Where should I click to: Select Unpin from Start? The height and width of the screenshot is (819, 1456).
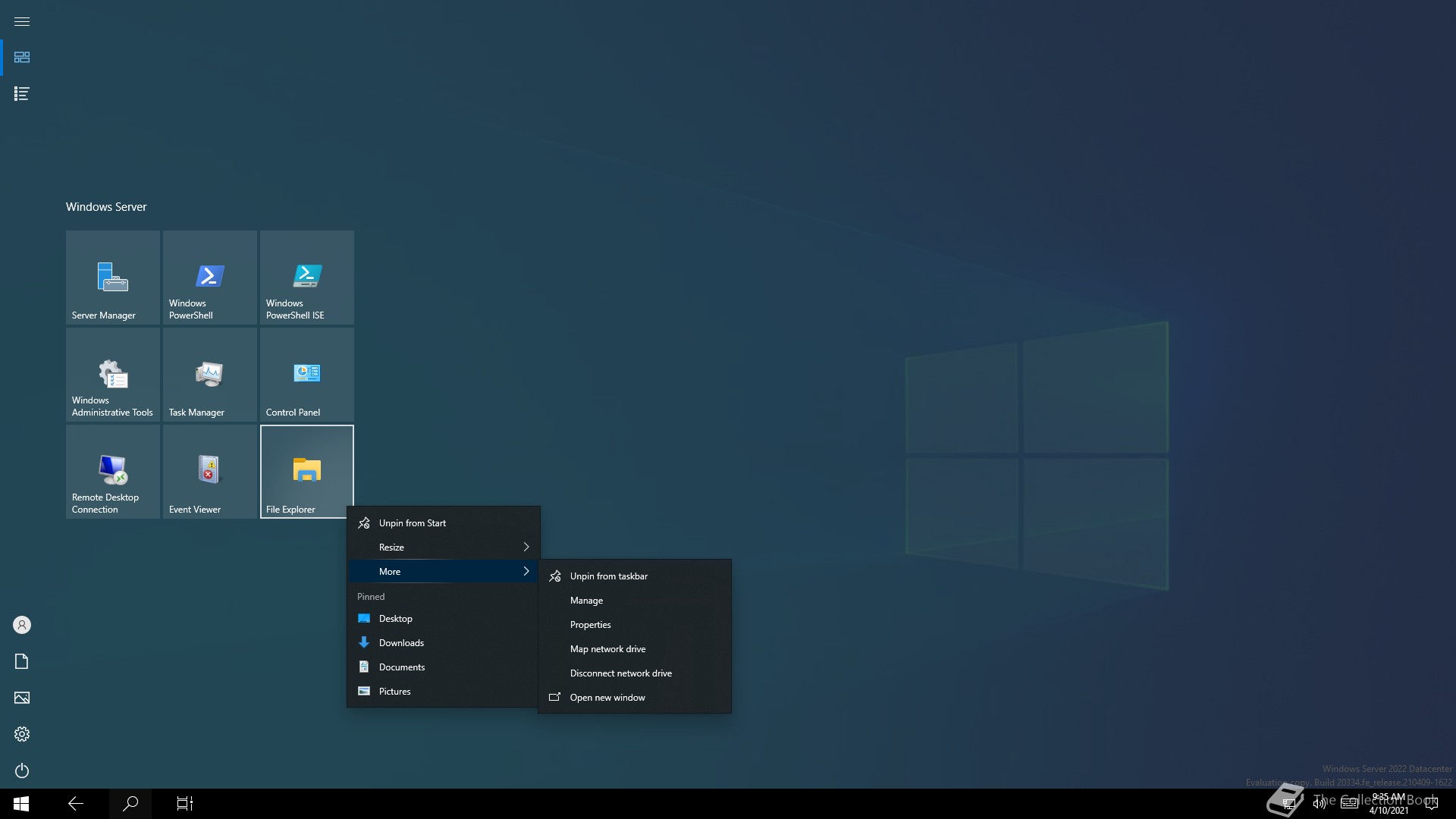click(444, 523)
